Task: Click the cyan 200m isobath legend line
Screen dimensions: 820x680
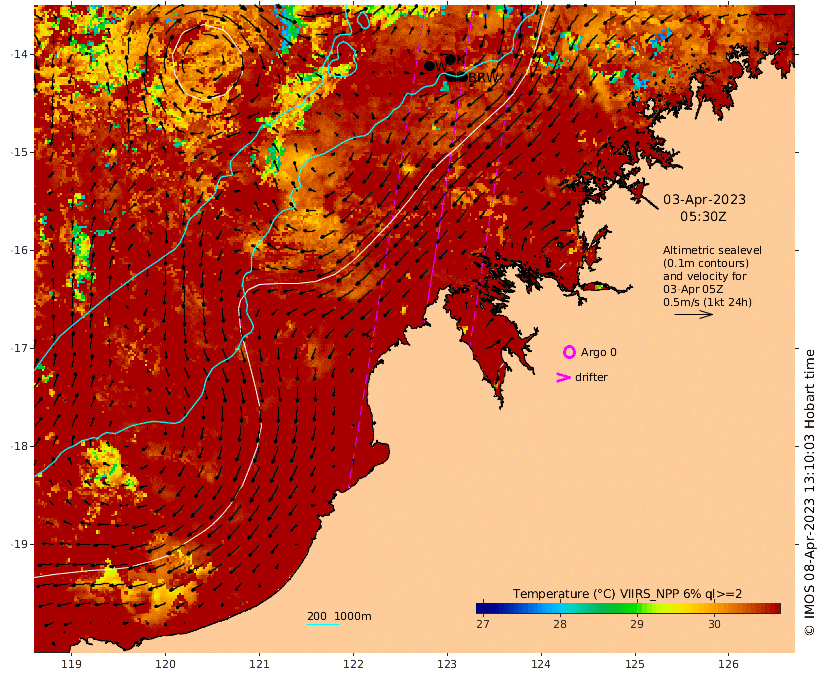Action: (323, 624)
